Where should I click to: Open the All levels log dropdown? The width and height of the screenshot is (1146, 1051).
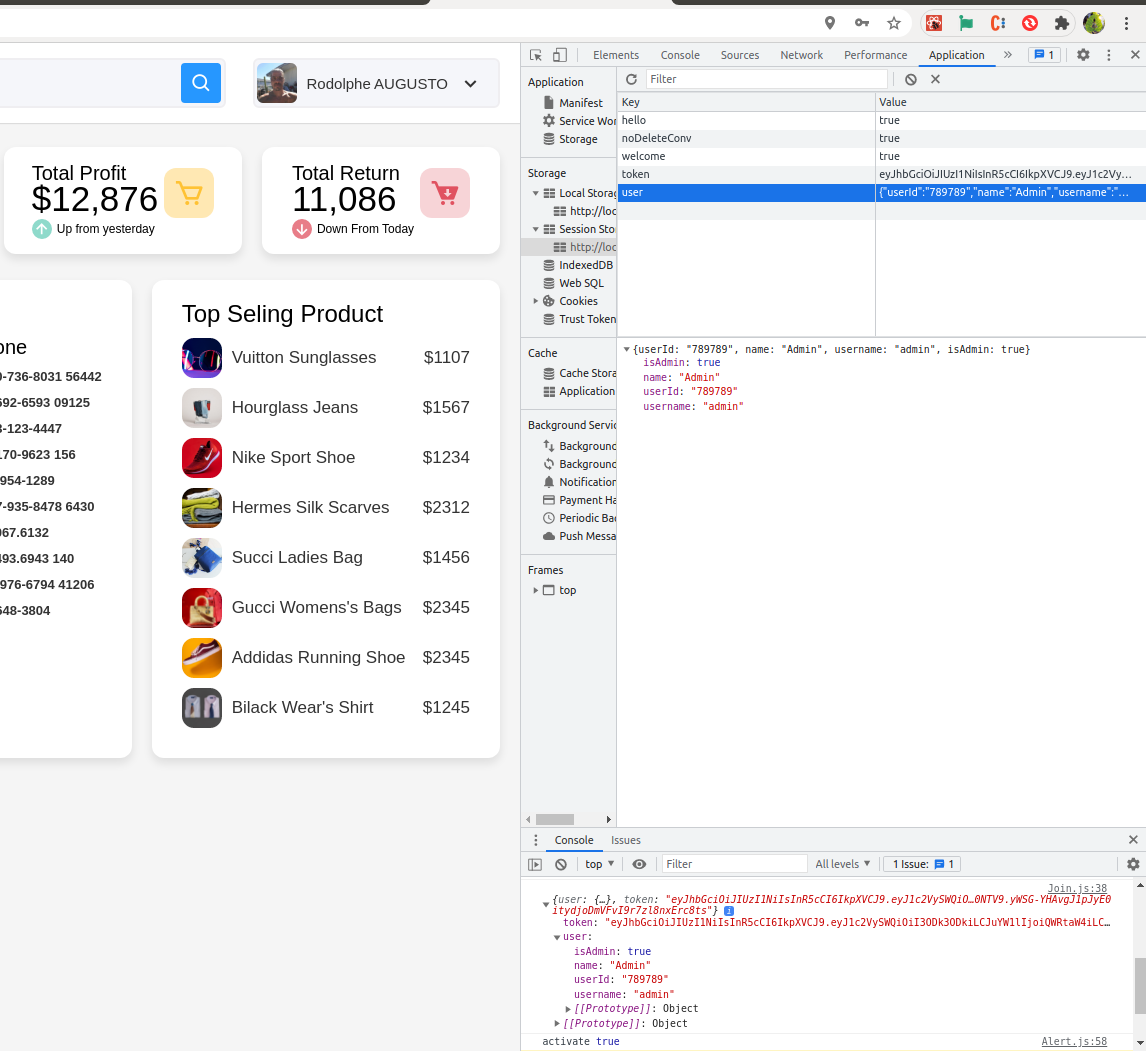(842, 864)
